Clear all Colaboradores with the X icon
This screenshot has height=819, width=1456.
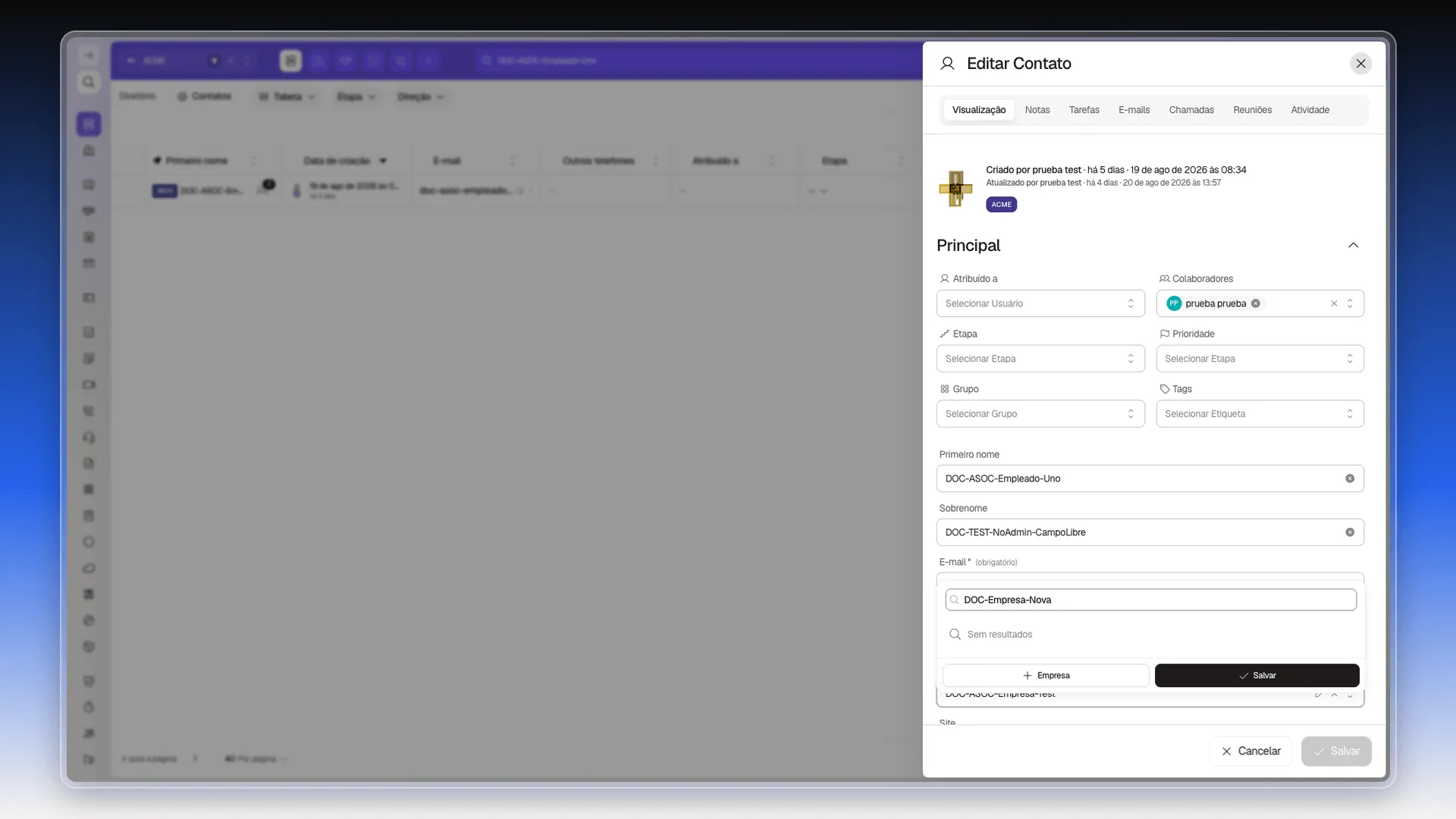point(1334,303)
